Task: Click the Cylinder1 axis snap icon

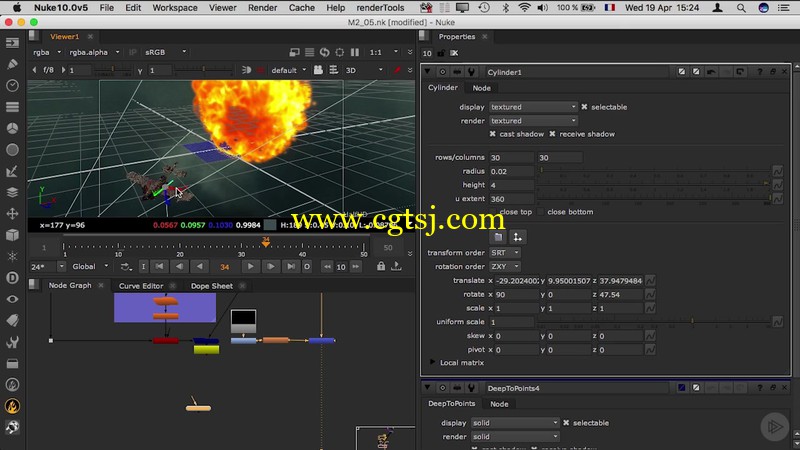Action: click(517, 237)
